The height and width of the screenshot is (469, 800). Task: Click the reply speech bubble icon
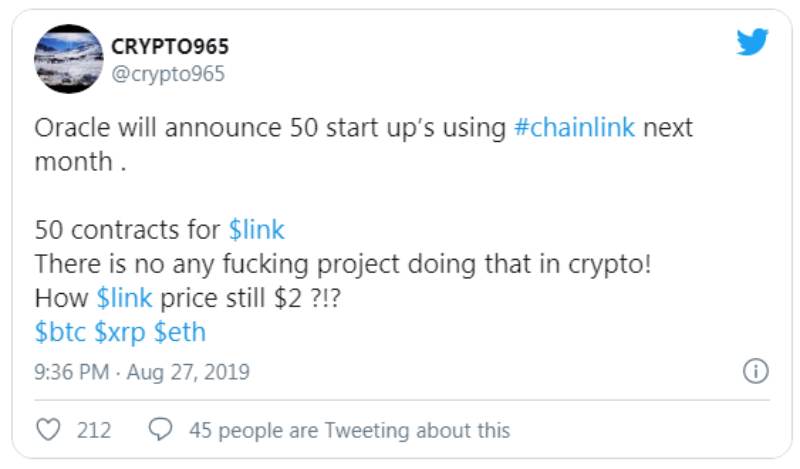point(160,430)
